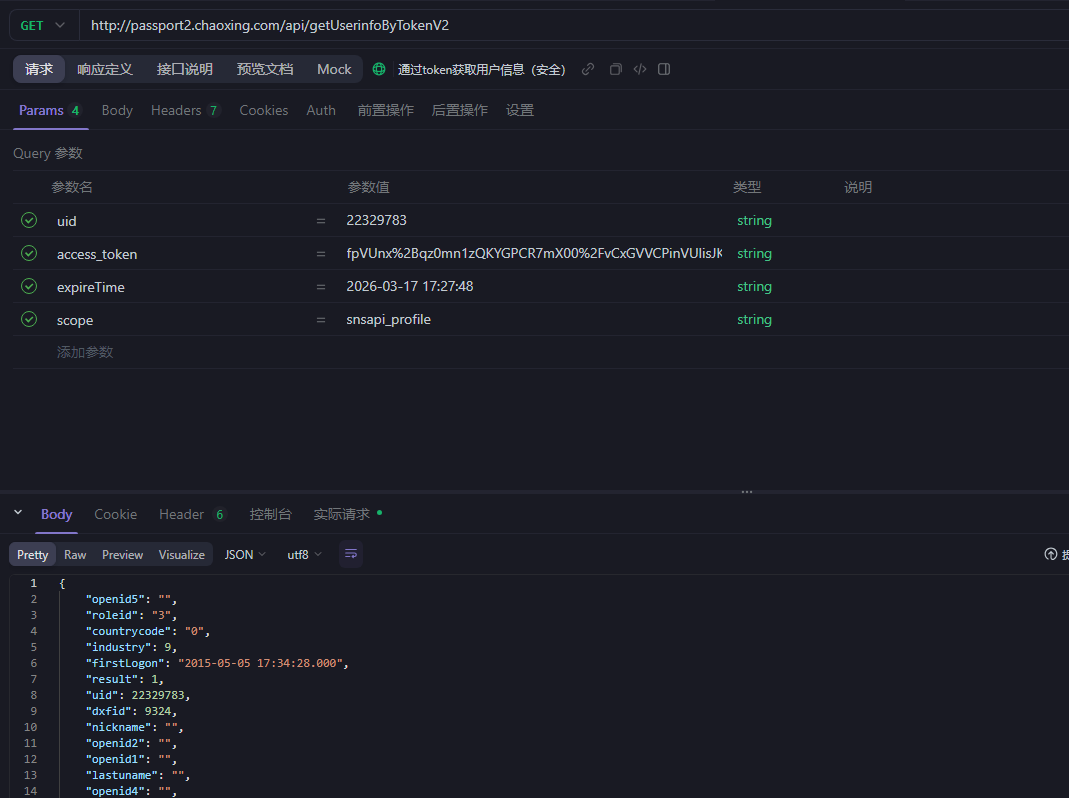Uncheck the access_token parameter
The height and width of the screenshot is (798, 1069).
click(29, 253)
